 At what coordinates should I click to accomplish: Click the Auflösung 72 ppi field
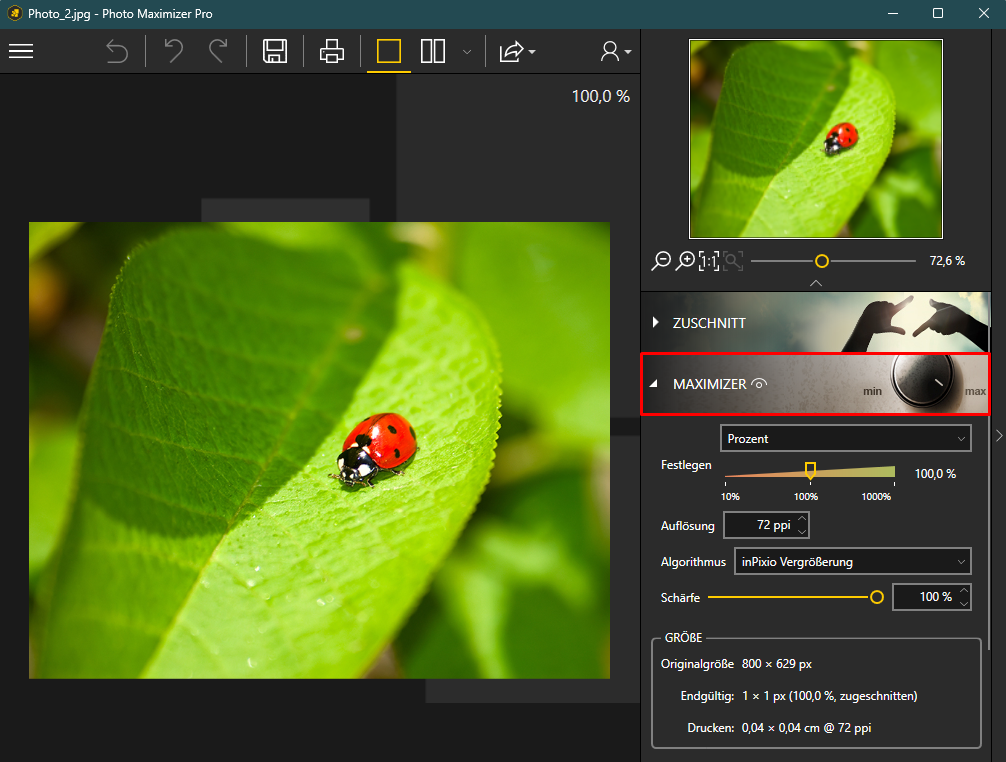point(766,525)
